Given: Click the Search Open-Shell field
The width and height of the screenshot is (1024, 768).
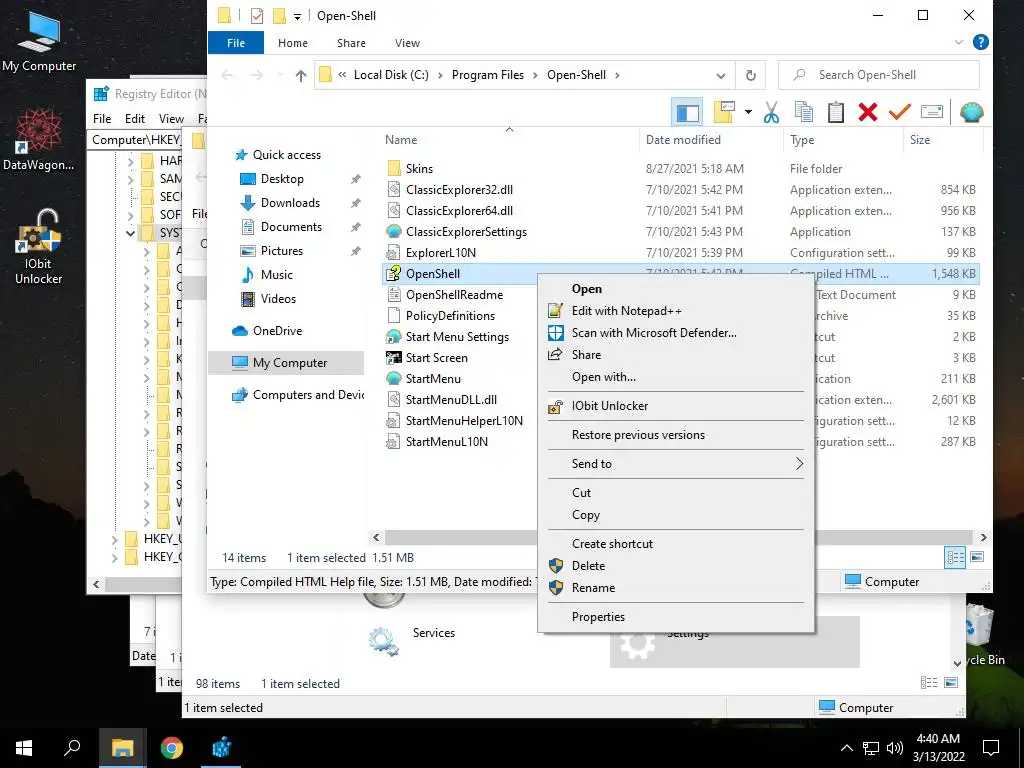Looking at the screenshot, I should (x=879, y=75).
